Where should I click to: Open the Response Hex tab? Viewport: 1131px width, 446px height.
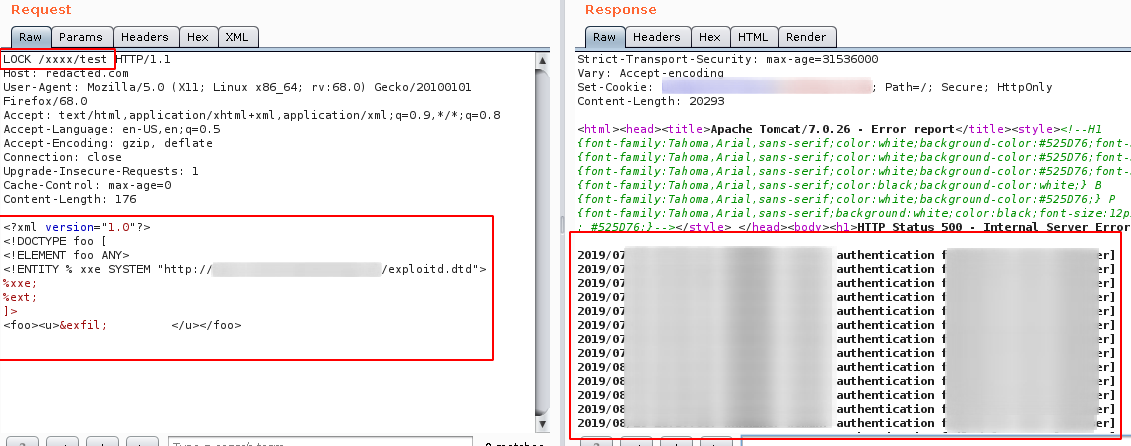(710, 37)
